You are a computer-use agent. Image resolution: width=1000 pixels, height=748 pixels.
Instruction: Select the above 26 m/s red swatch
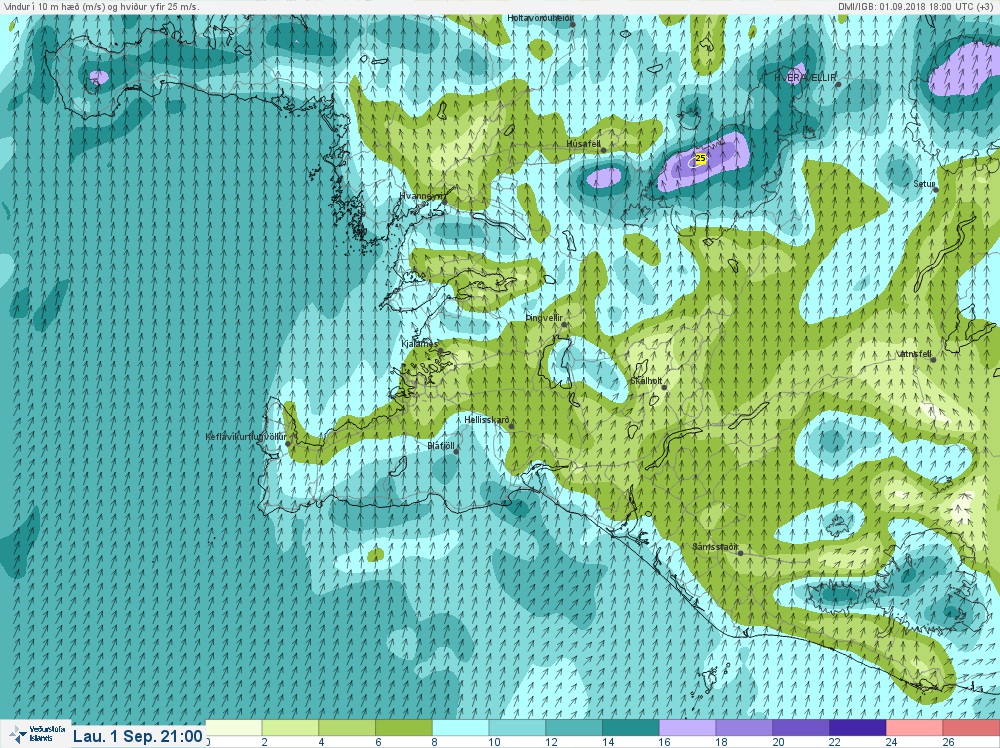pos(971,728)
